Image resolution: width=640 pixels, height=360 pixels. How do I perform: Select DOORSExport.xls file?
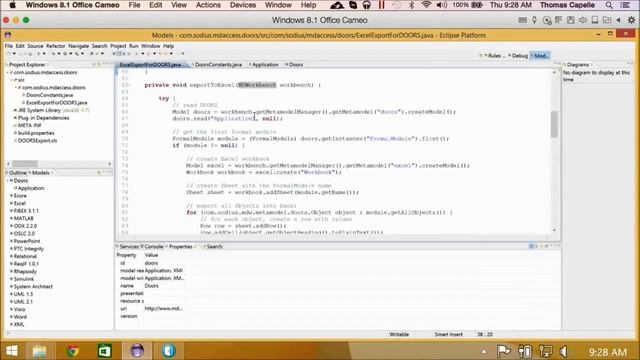[37, 140]
